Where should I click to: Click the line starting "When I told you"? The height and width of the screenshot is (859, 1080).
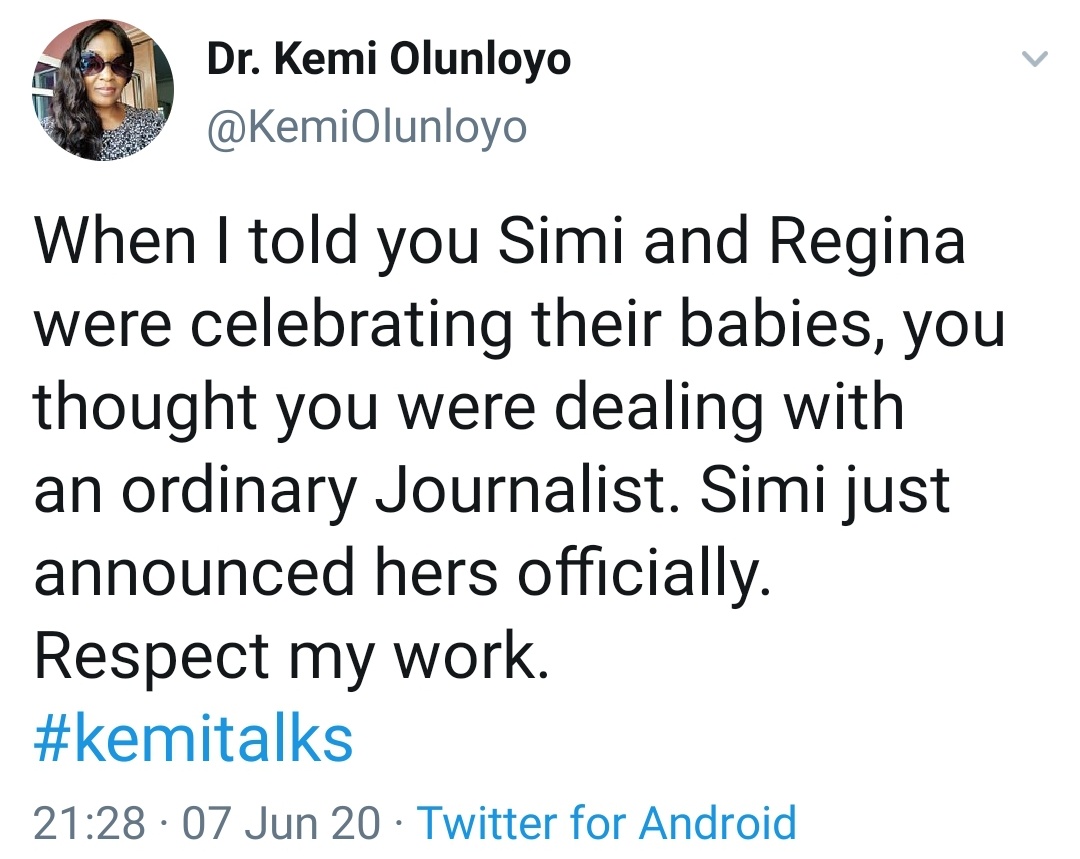(500, 244)
